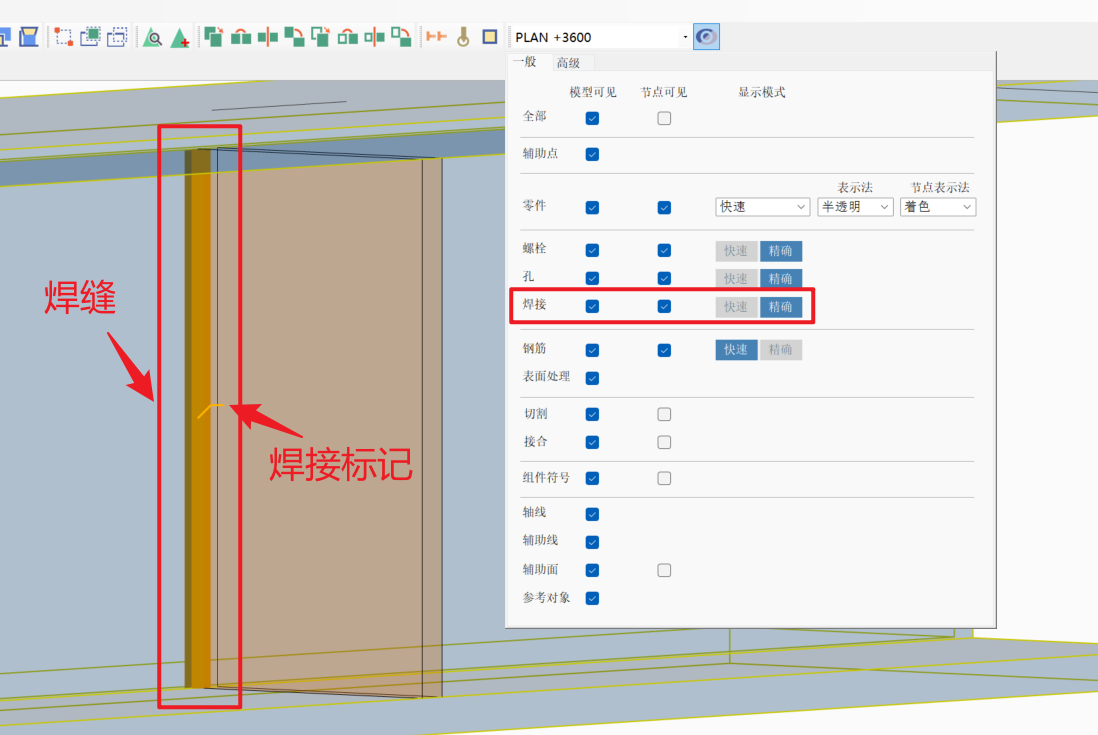The height and width of the screenshot is (735, 1098).
Task: Set 孔 display mode to 快速
Action: click(736, 279)
